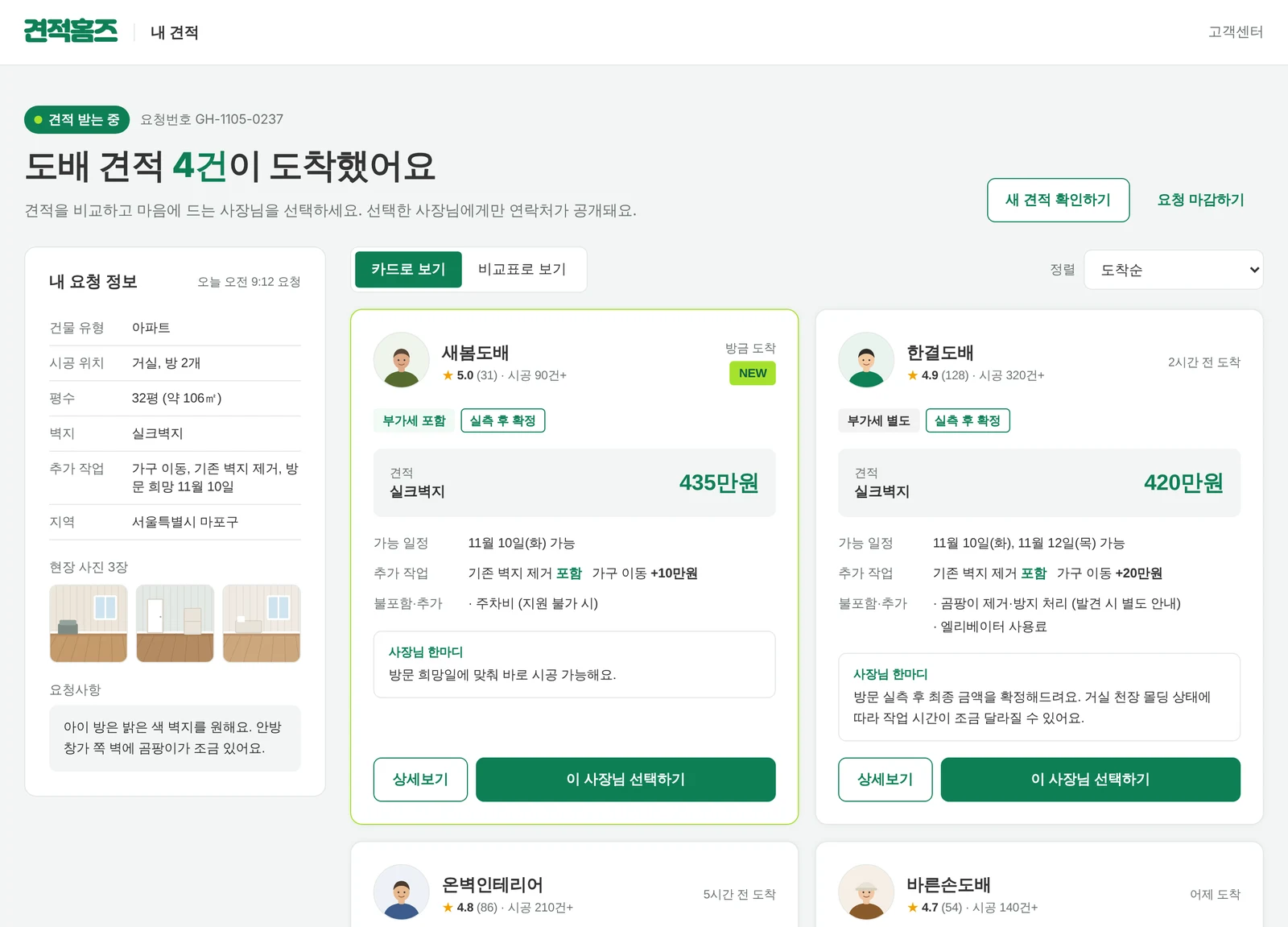The image size is (1288, 927).
Task: Click 부가세 별도 tag on 한결도배
Action: 878,420
